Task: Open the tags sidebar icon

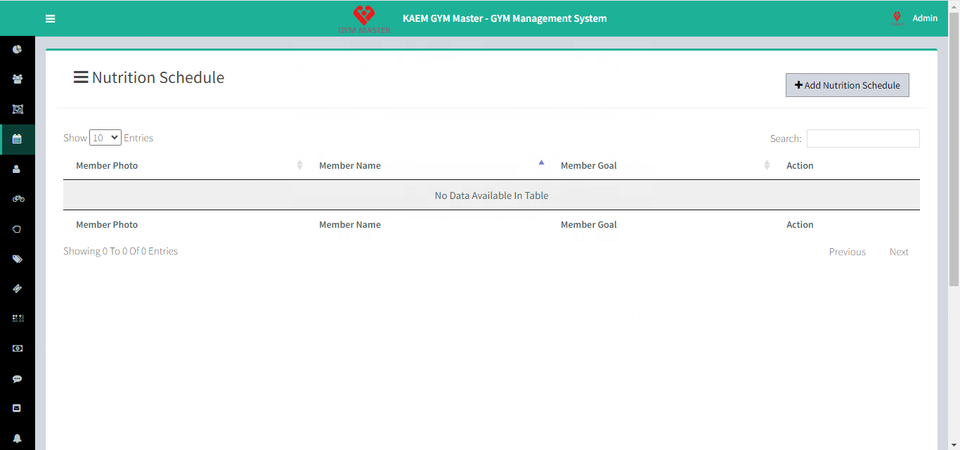Action: (17, 259)
